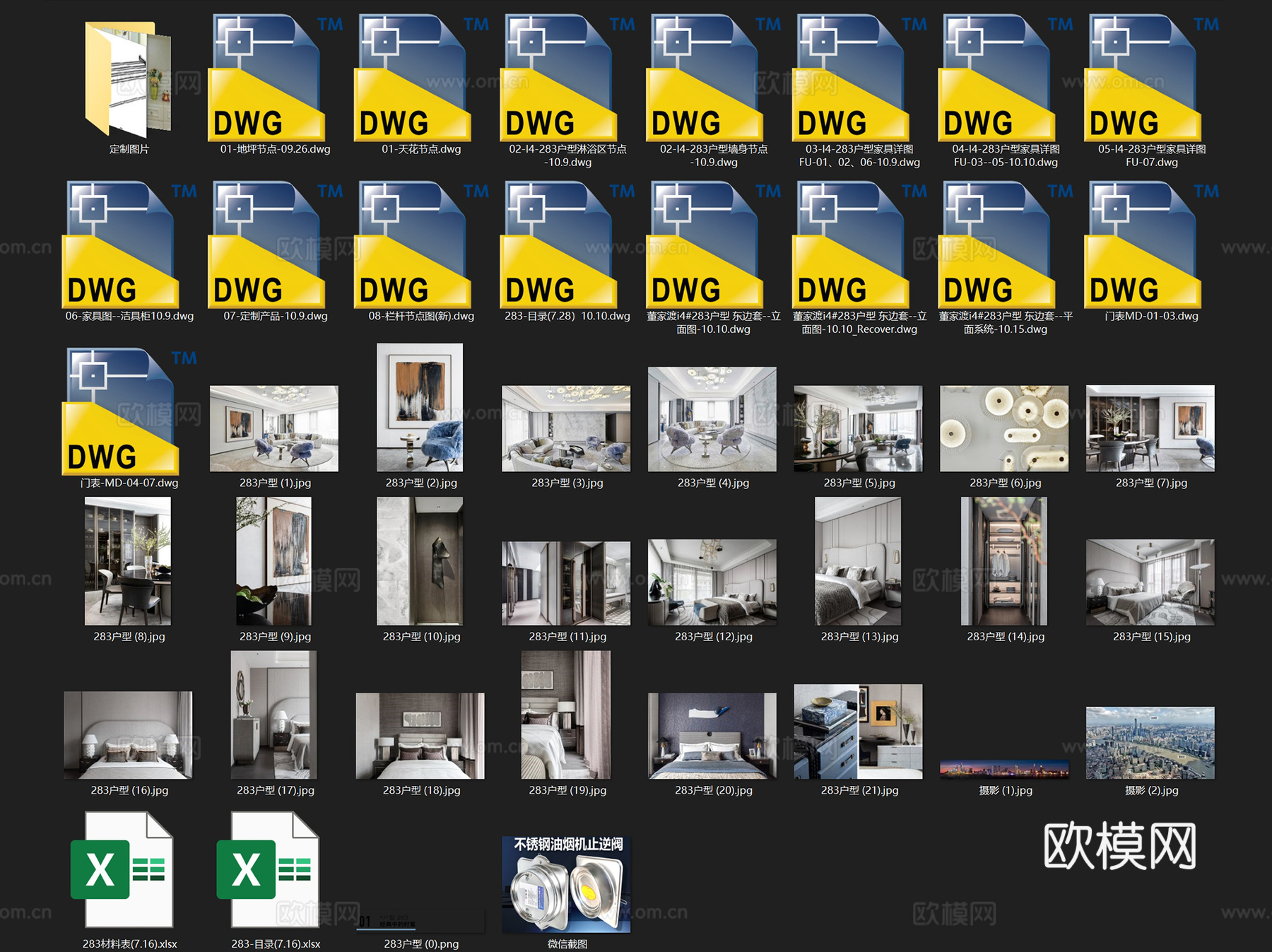
Task: Click the 283户型 (18).jpg file name
Action: pyautogui.click(x=422, y=790)
